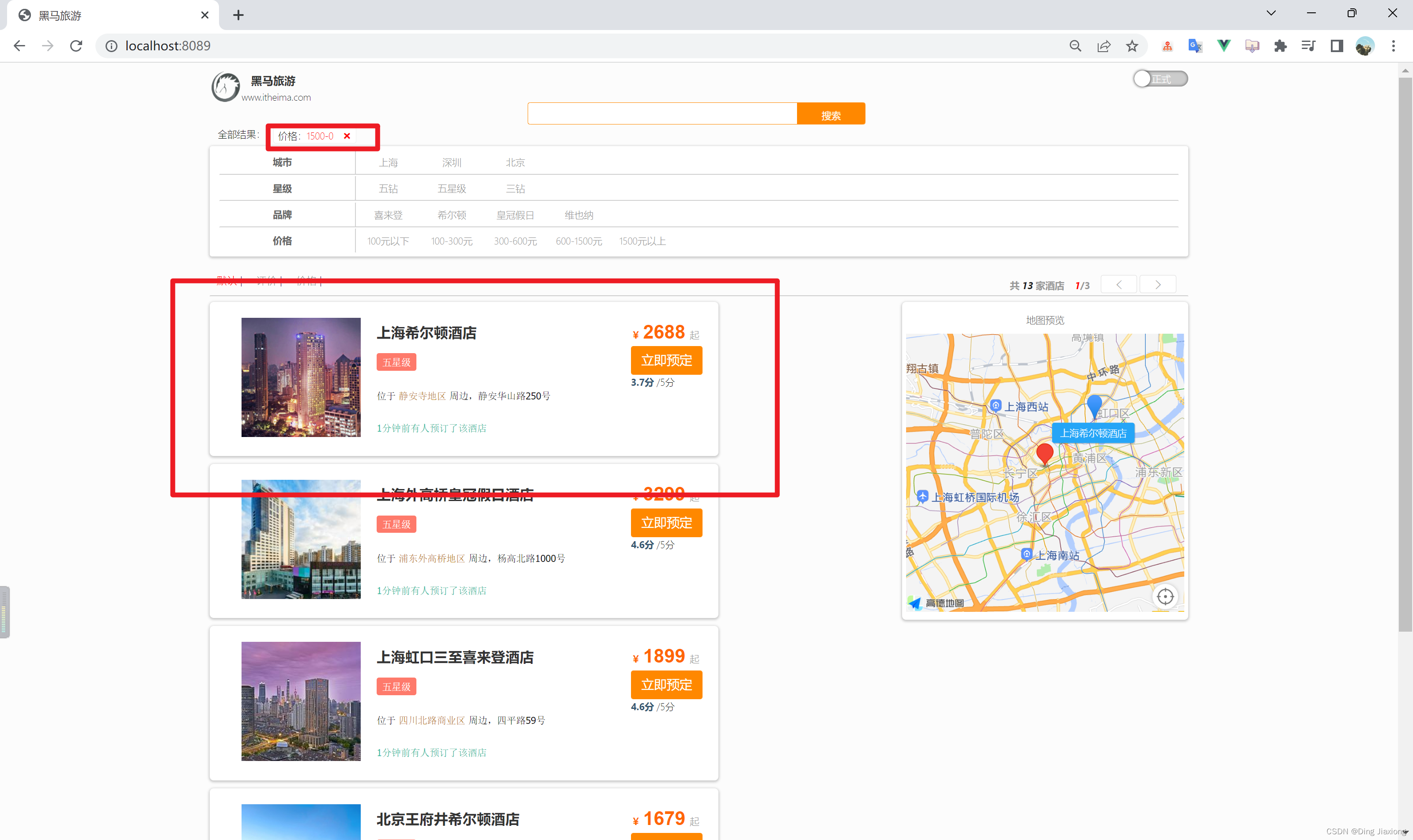Viewport: 1413px width, 840px height.
Task: Open the Chrome profile avatar
Action: pyautogui.click(x=1365, y=46)
